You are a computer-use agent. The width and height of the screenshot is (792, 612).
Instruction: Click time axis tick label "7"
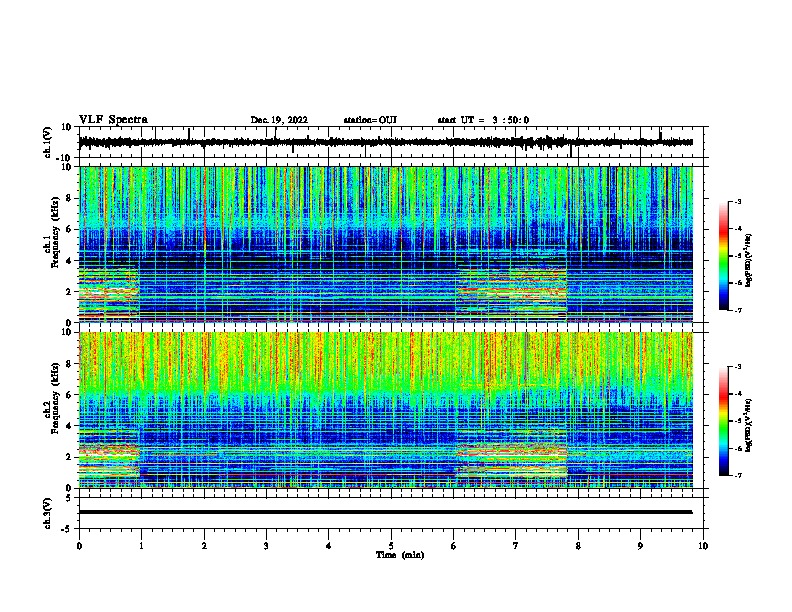click(x=516, y=546)
